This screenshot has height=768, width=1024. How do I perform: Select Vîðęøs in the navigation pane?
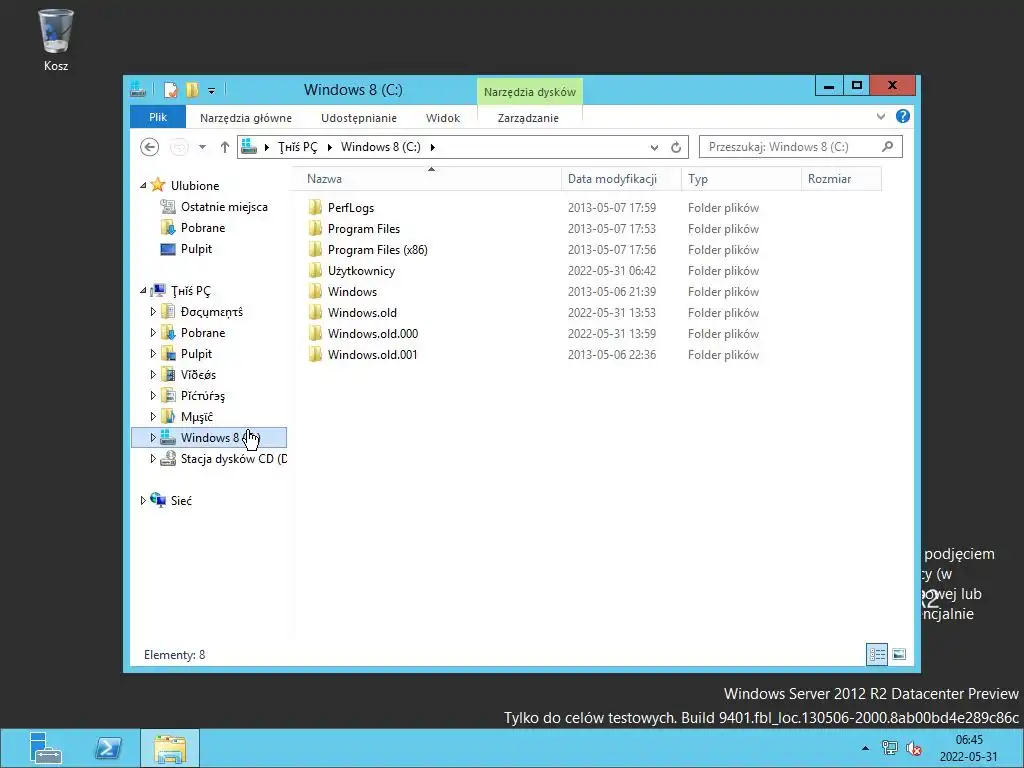(x=198, y=375)
